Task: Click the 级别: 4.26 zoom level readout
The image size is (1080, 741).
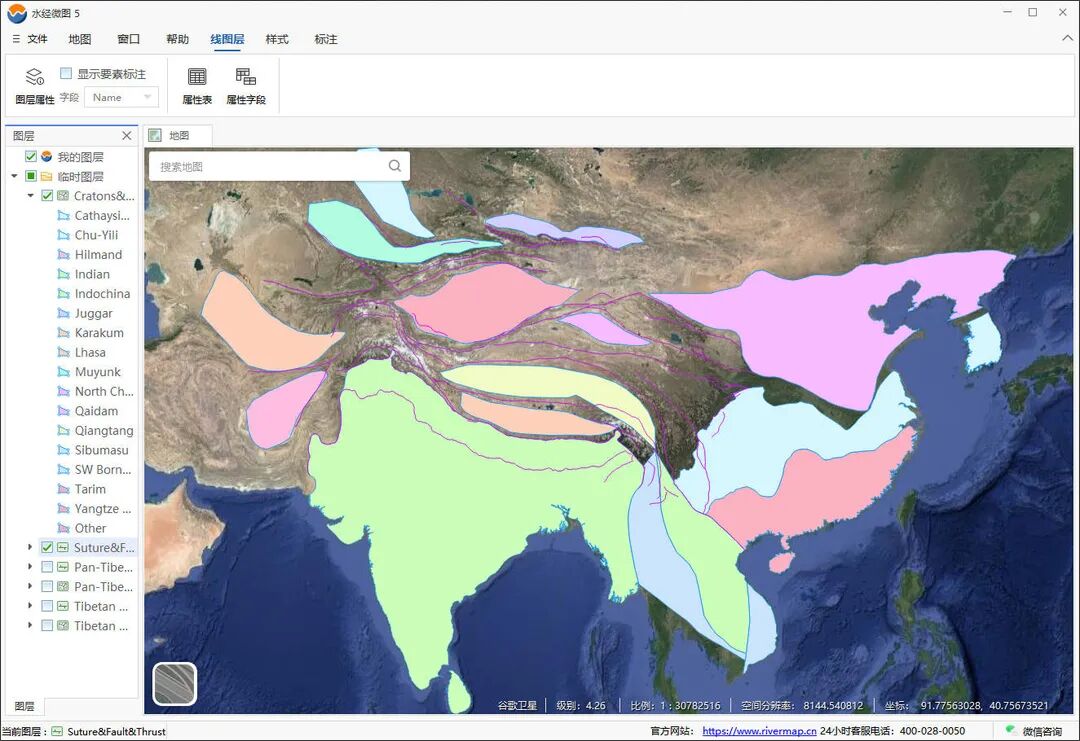Action: 581,705
